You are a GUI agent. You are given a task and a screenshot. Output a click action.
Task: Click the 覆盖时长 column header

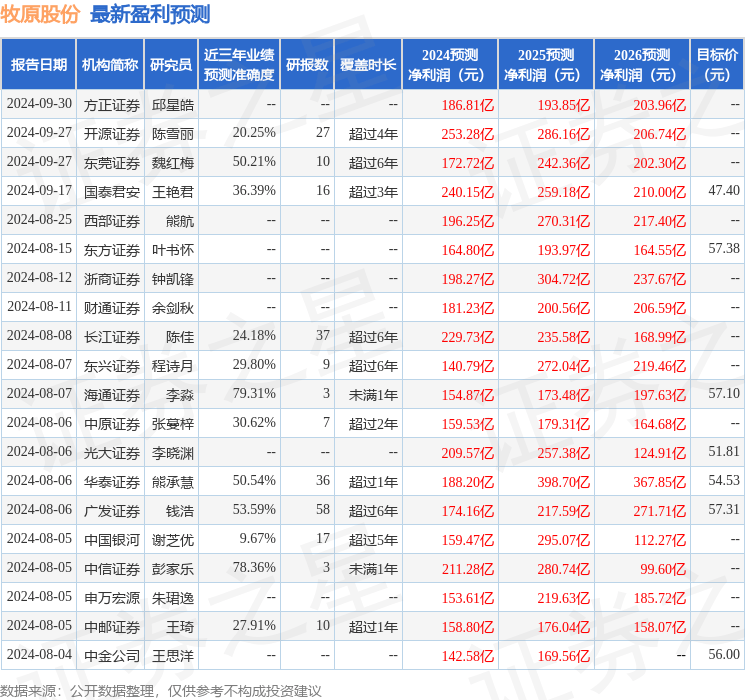point(368,64)
